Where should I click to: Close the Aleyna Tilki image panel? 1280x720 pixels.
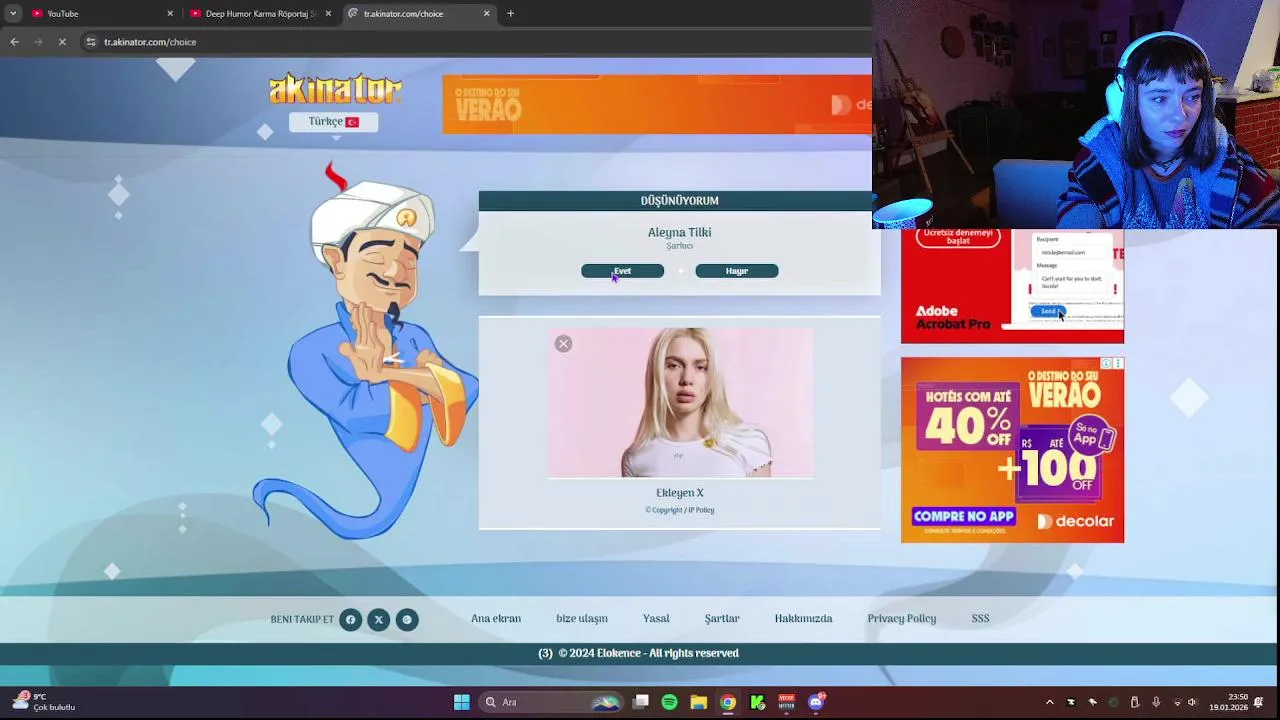click(x=564, y=344)
